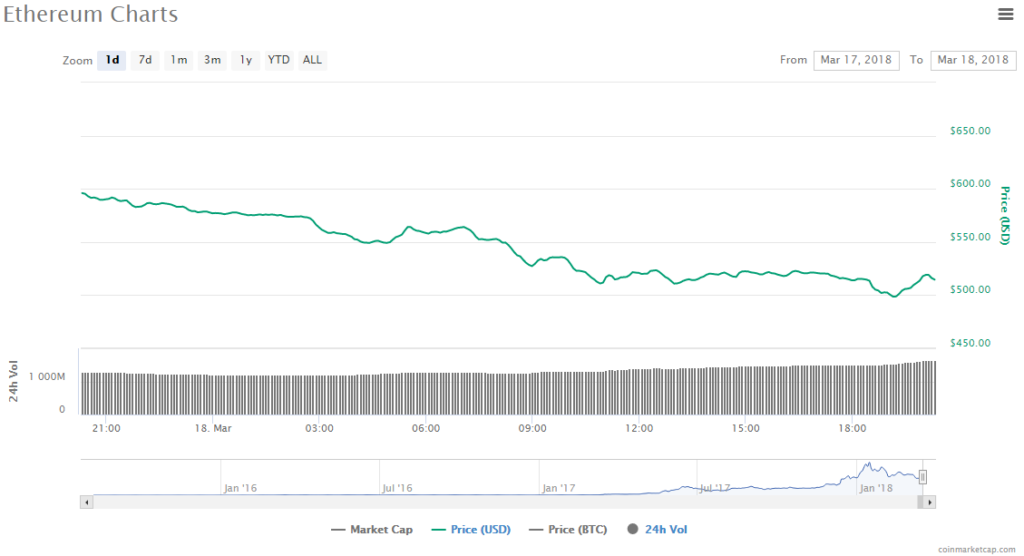Grab the navigator range handle
The image size is (1024, 556).
pyautogui.click(x=923, y=477)
